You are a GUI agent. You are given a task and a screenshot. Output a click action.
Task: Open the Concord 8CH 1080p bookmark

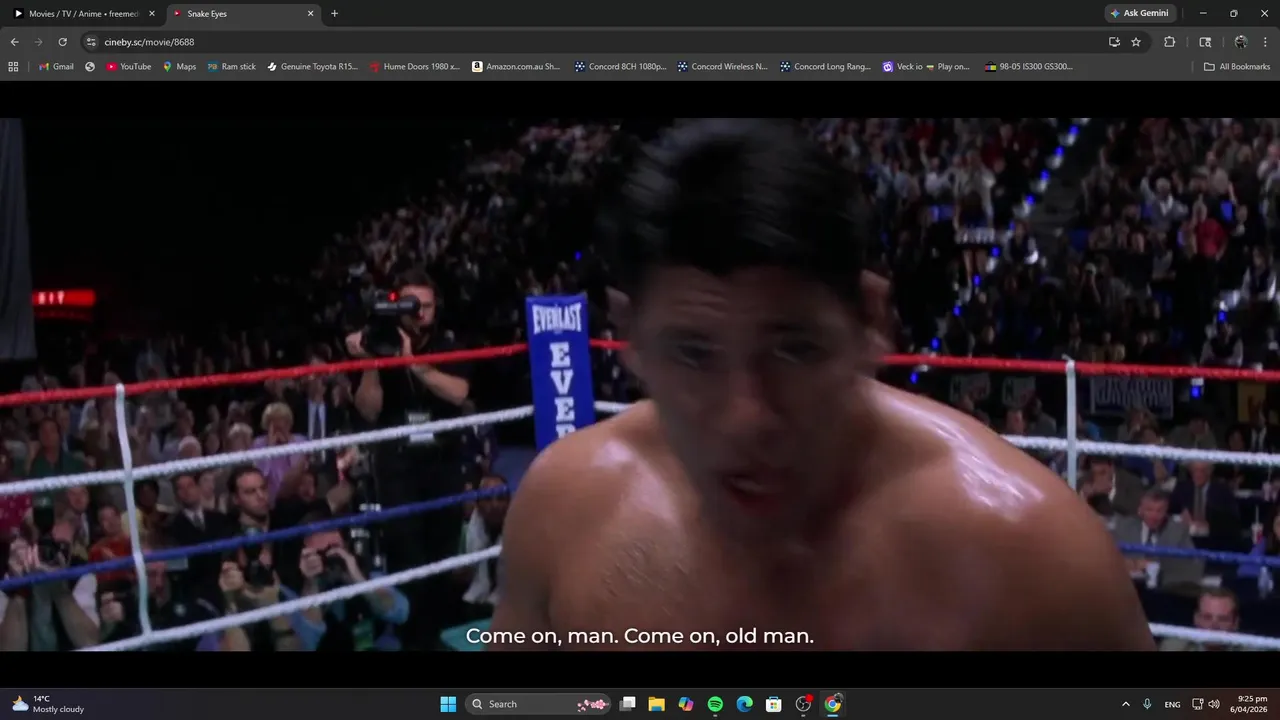(x=620, y=67)
